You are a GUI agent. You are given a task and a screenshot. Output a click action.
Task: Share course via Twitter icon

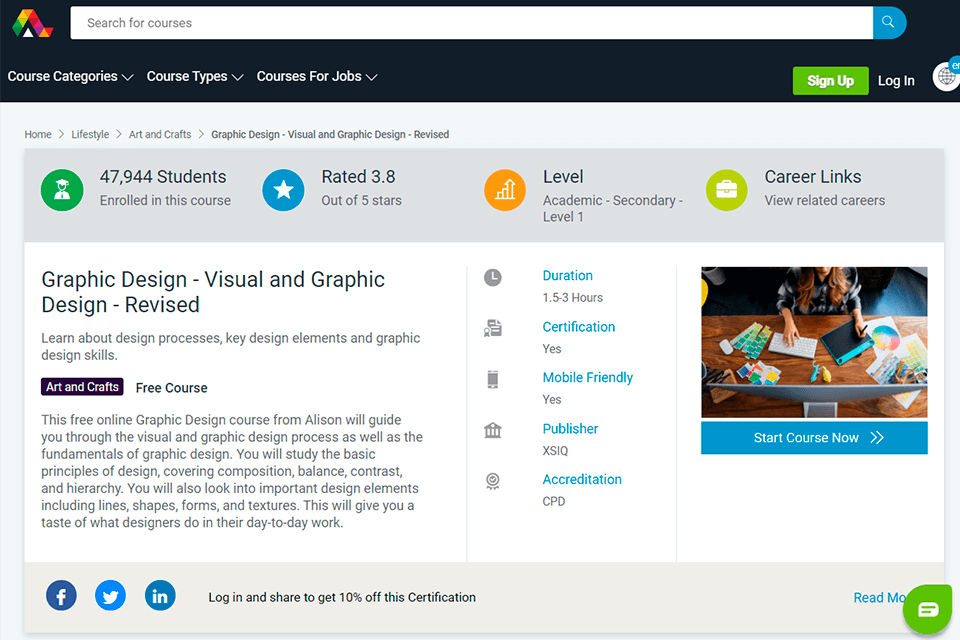coord(110,596)
